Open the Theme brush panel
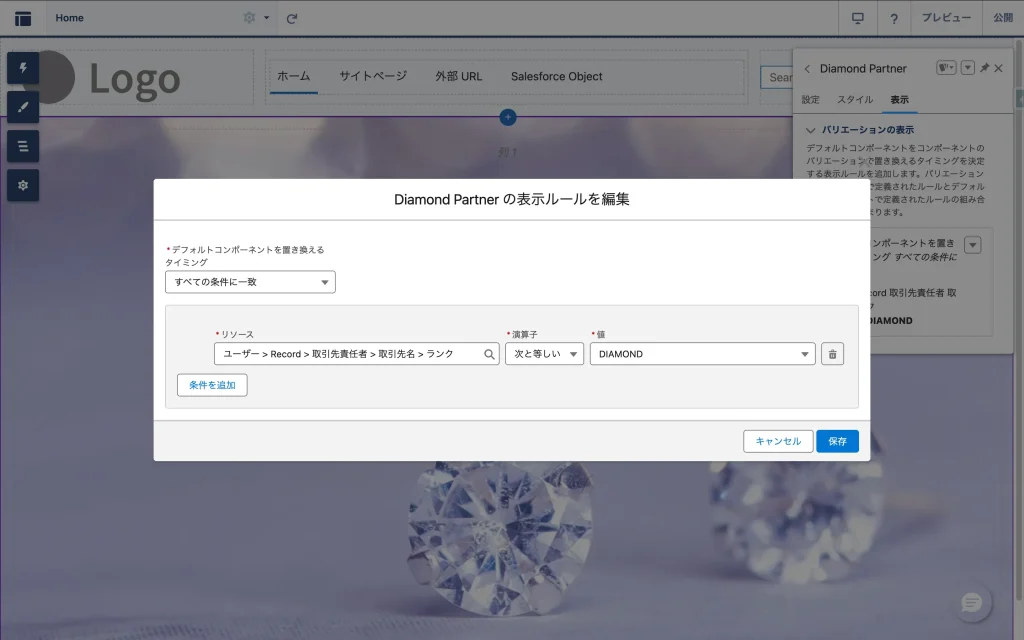Viewport: 1024px width, 640px height. point(23,107)
